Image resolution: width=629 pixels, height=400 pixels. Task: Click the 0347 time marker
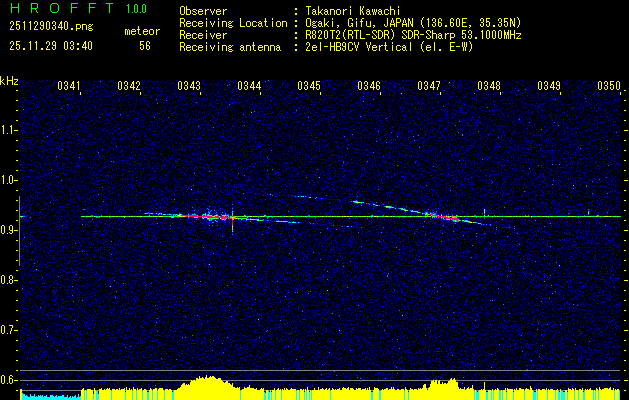coord(429,86)
